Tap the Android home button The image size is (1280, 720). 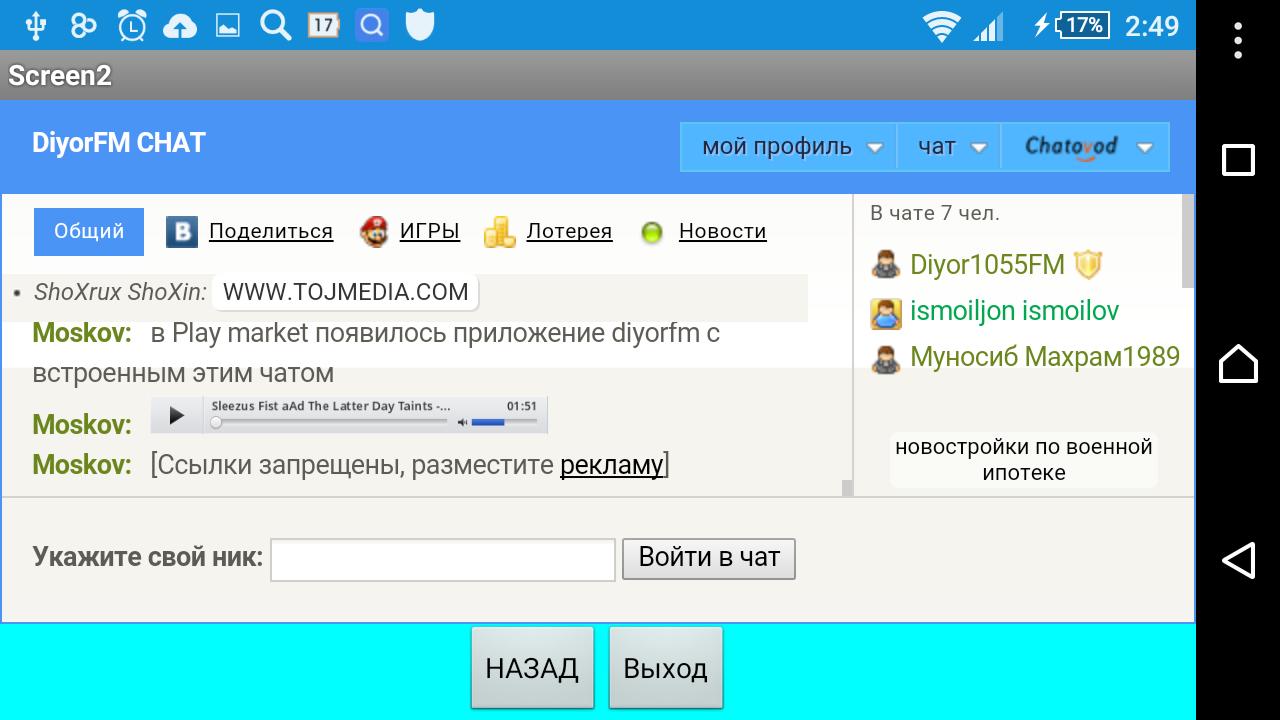pyautogui.click(x=1238, y=362)
